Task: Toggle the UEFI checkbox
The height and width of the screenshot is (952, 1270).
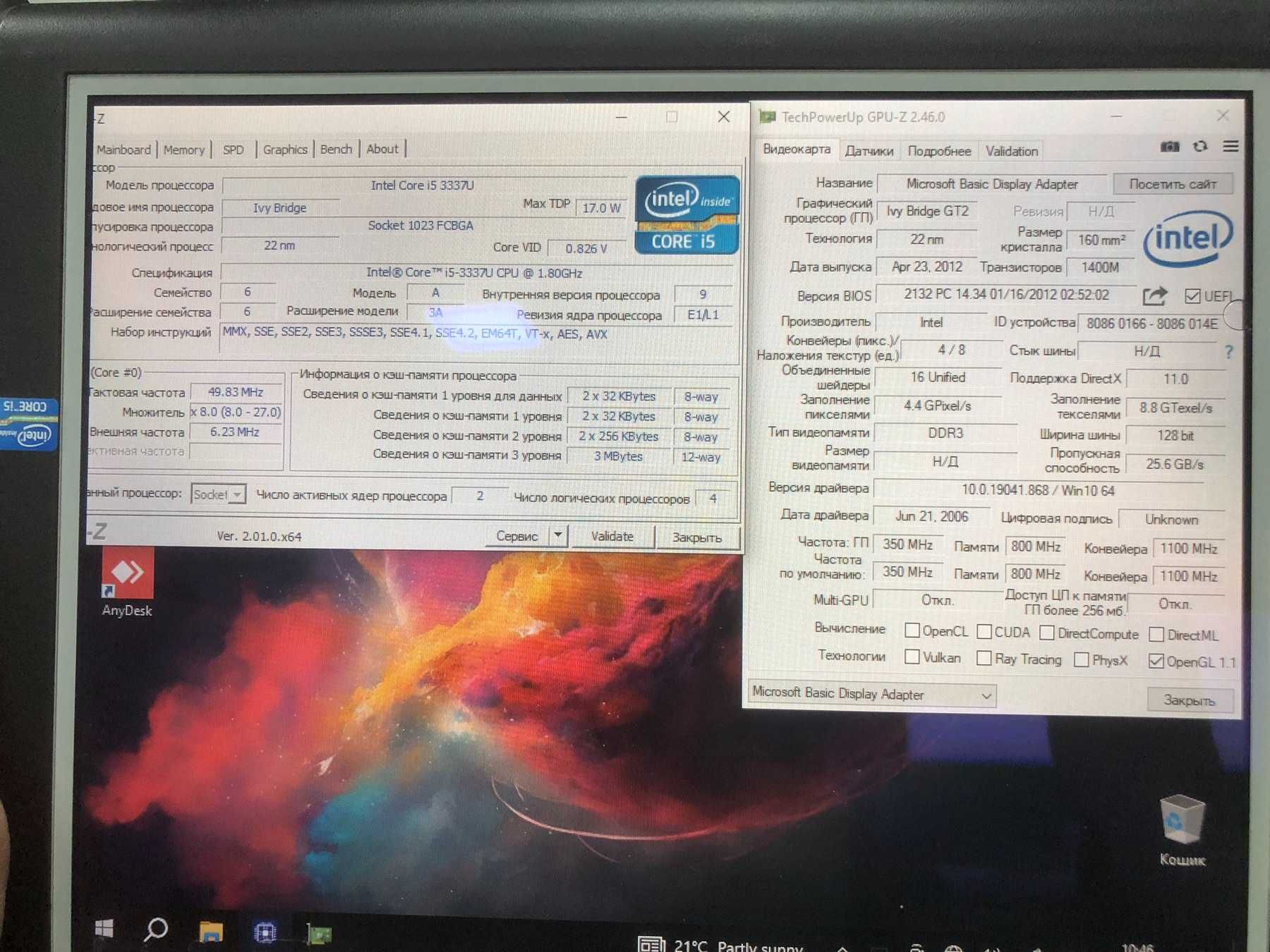Action: (x=1192, y=296)
